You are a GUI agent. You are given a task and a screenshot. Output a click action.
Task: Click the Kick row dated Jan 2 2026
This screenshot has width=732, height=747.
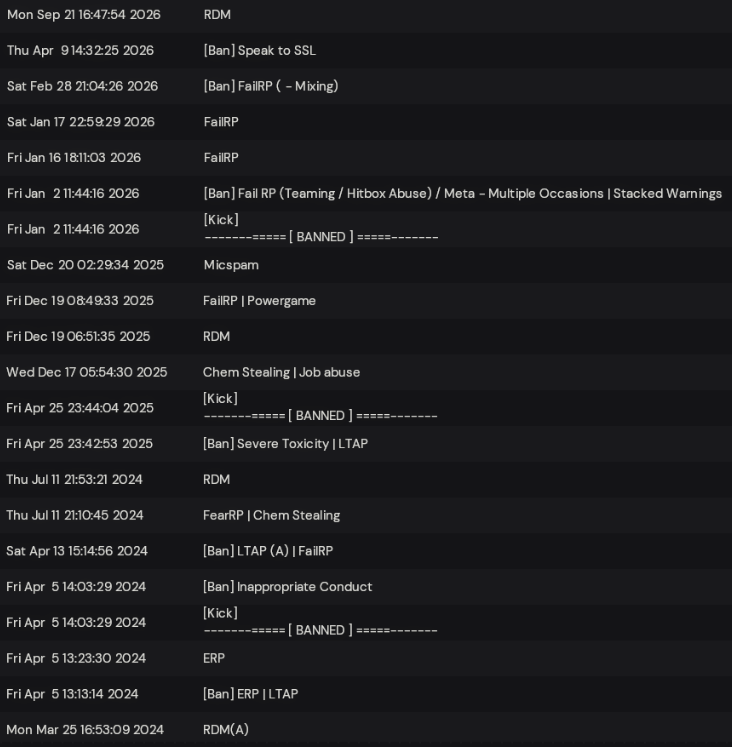366,229
